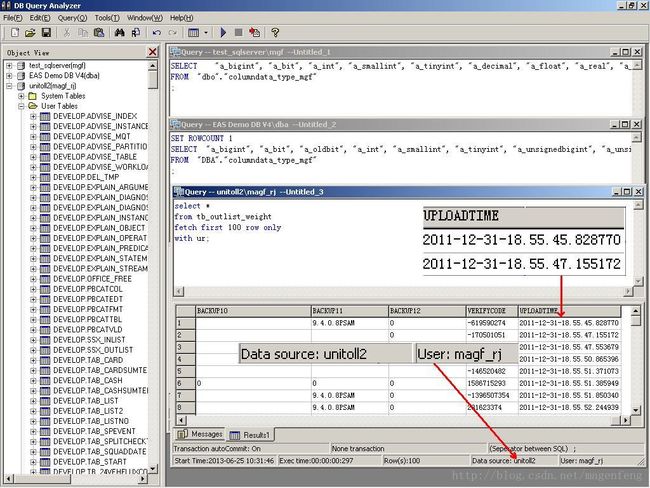Image resolution: width=650 pixels, height=488 pixels.
Task: Open the Edit menu
Action: click(x=40, y=18)
